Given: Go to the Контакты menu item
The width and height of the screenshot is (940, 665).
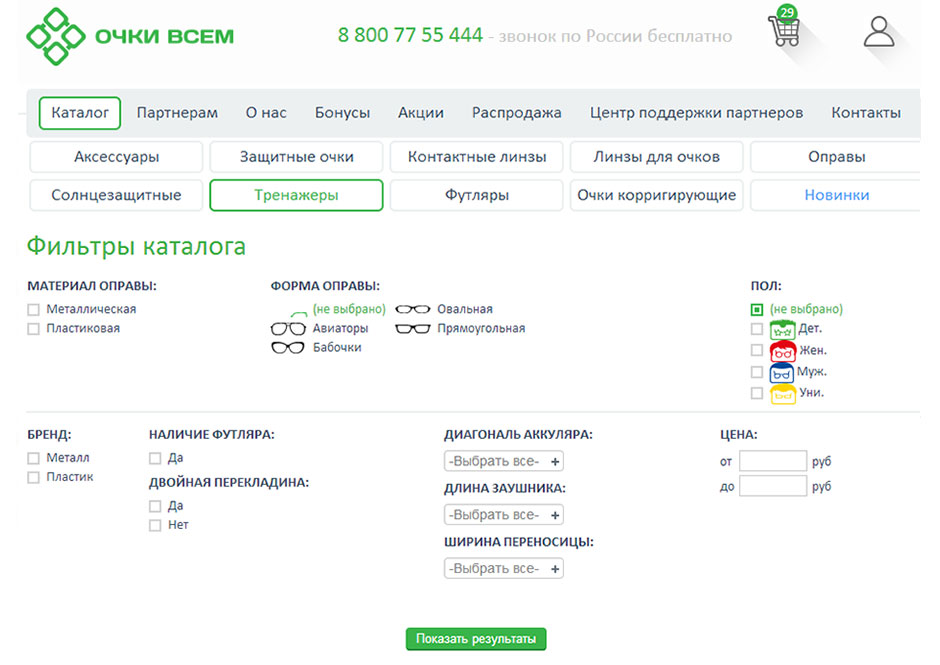Looking at the screenshot, I should click(x=865, y=113).
